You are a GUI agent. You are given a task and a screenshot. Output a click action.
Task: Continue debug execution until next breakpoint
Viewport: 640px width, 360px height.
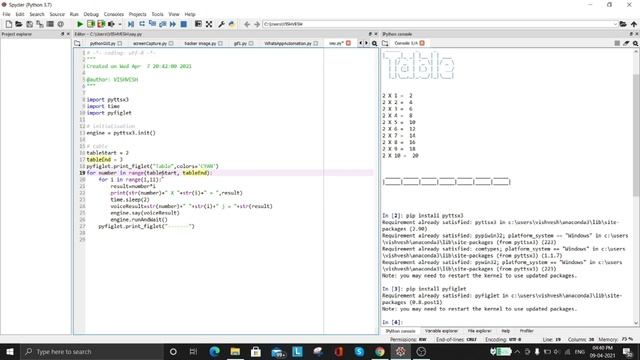coord(173,24)
